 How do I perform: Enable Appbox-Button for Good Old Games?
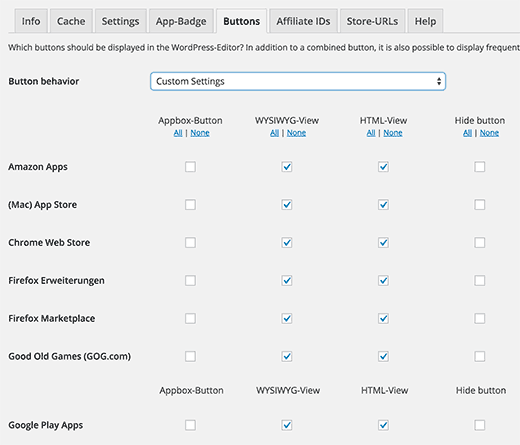[190, 357]
